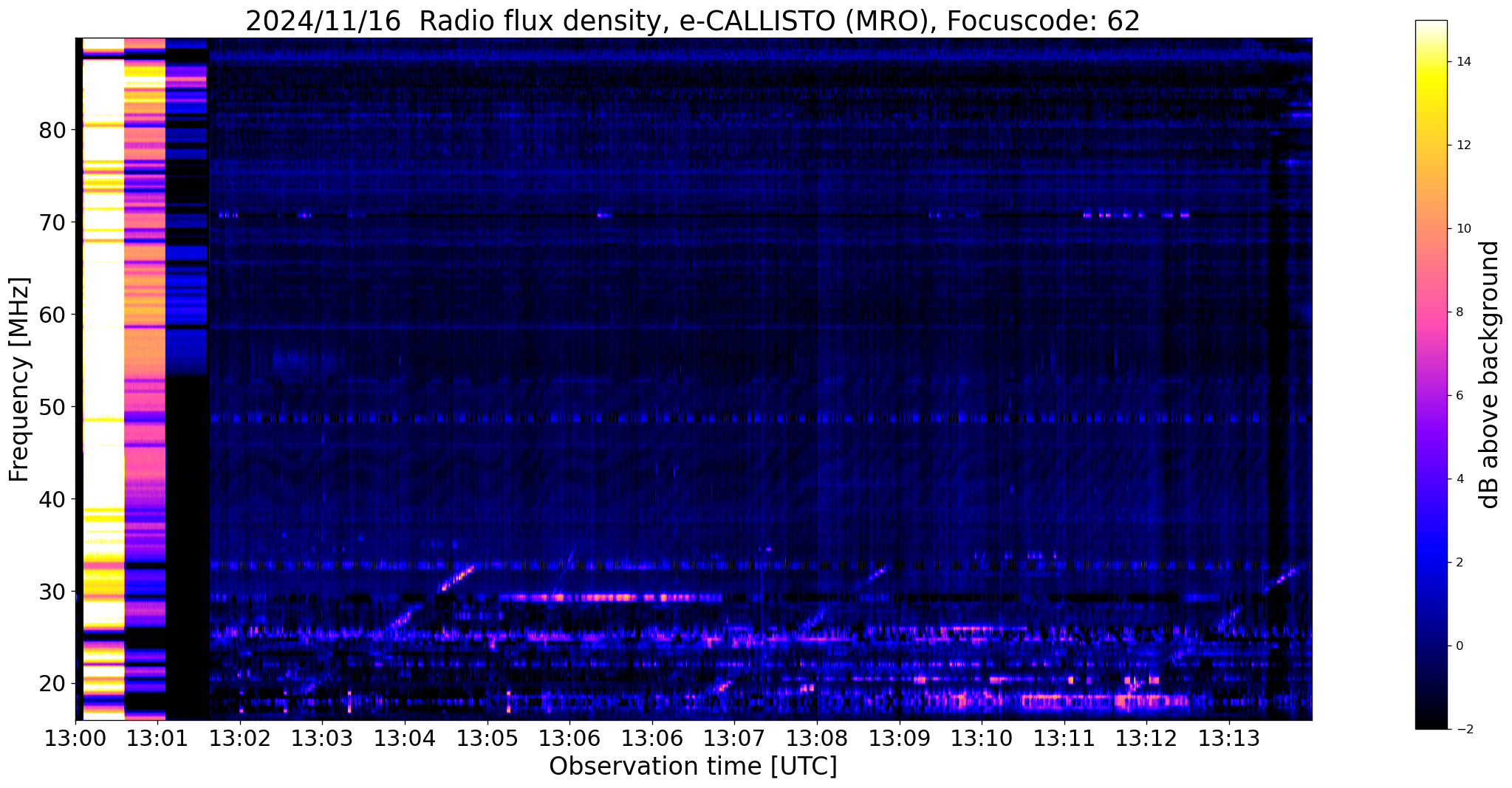Click the 'dB above background' colorbar label
The image size is (1512, 788).
coord(1490,374)
